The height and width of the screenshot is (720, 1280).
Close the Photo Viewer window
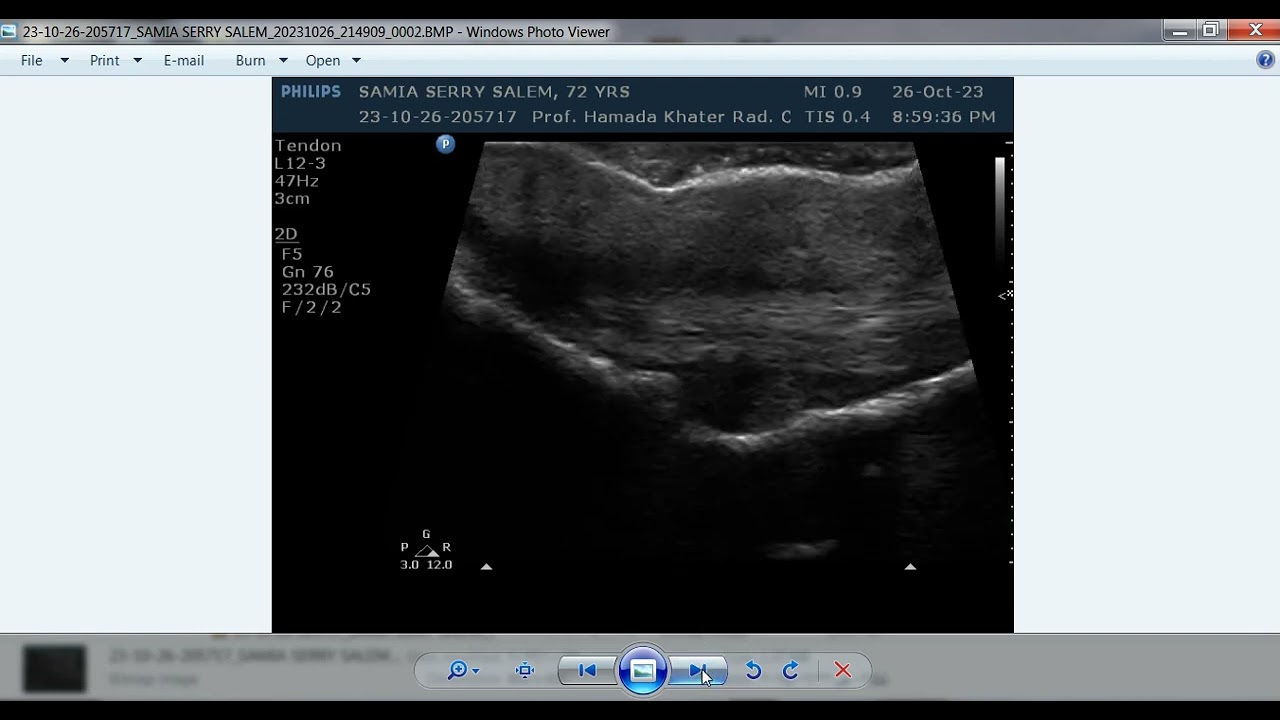[x=1256, y=31]
